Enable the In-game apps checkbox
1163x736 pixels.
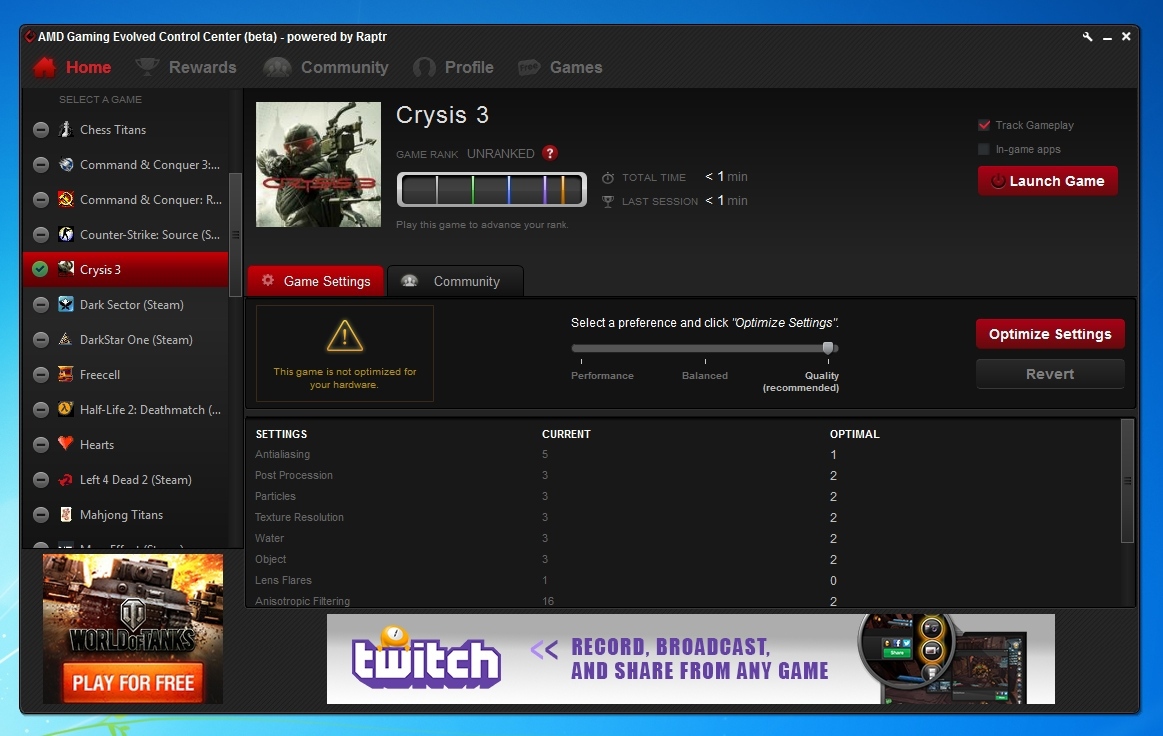984,149
